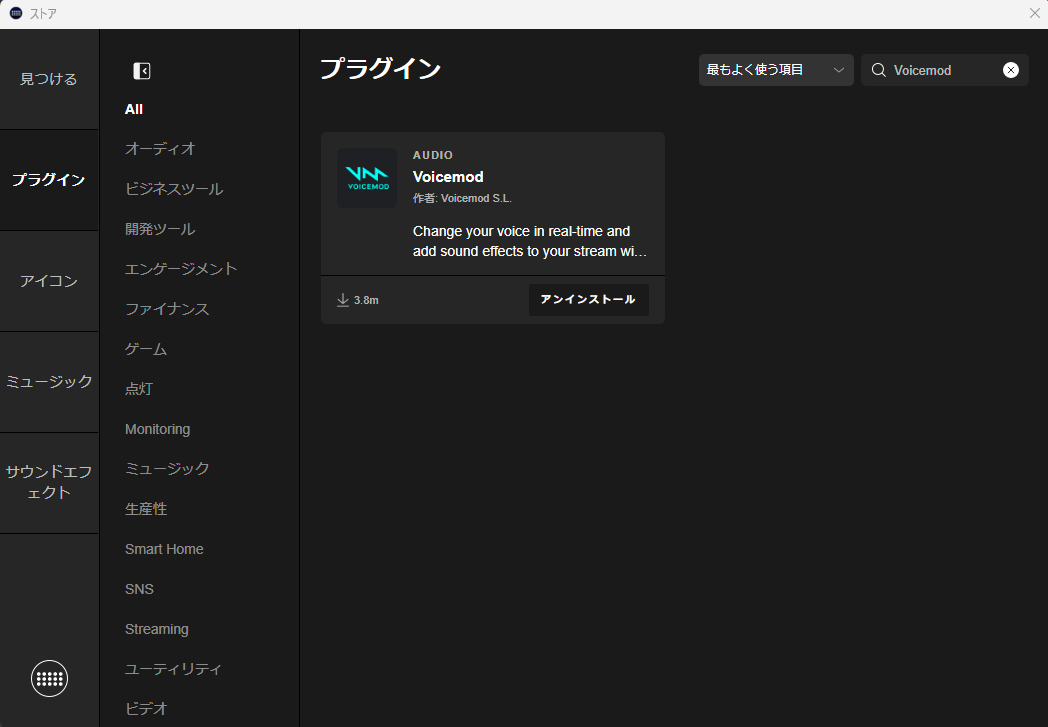Click the Voicemod search field
The image size is (1048, 727).
coord(944,70)
